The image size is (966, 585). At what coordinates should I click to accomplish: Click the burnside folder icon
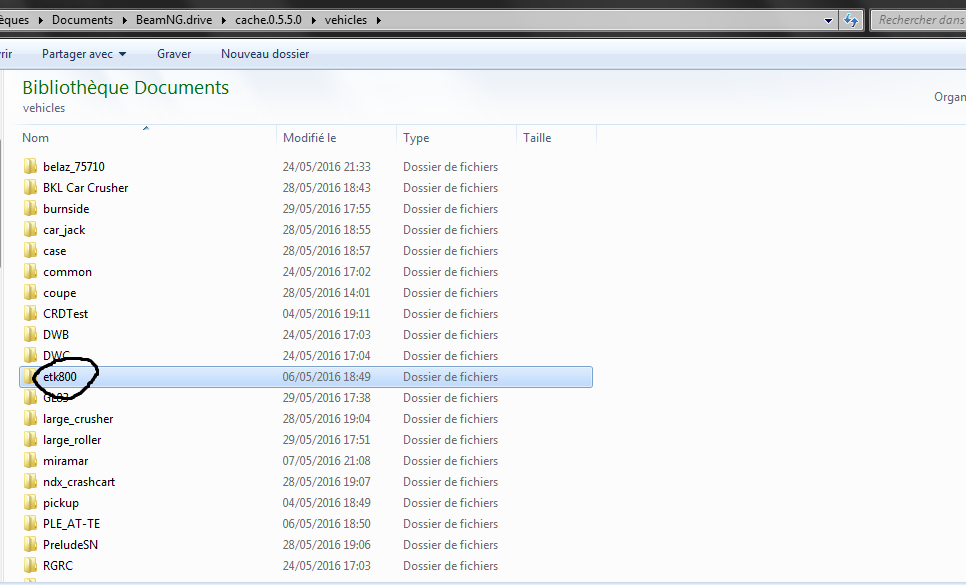30,208
